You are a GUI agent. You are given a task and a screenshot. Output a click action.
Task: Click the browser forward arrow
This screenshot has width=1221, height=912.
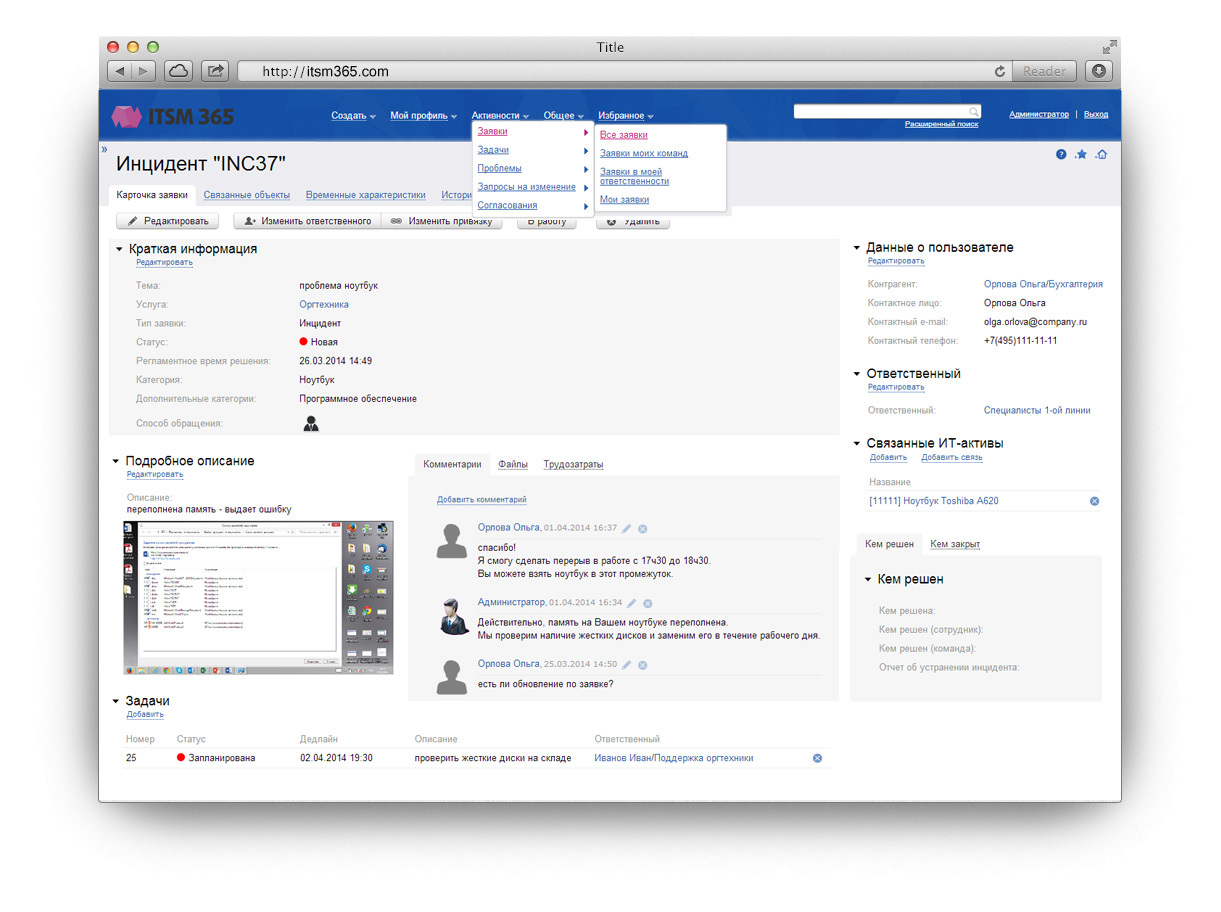(145, 71)
